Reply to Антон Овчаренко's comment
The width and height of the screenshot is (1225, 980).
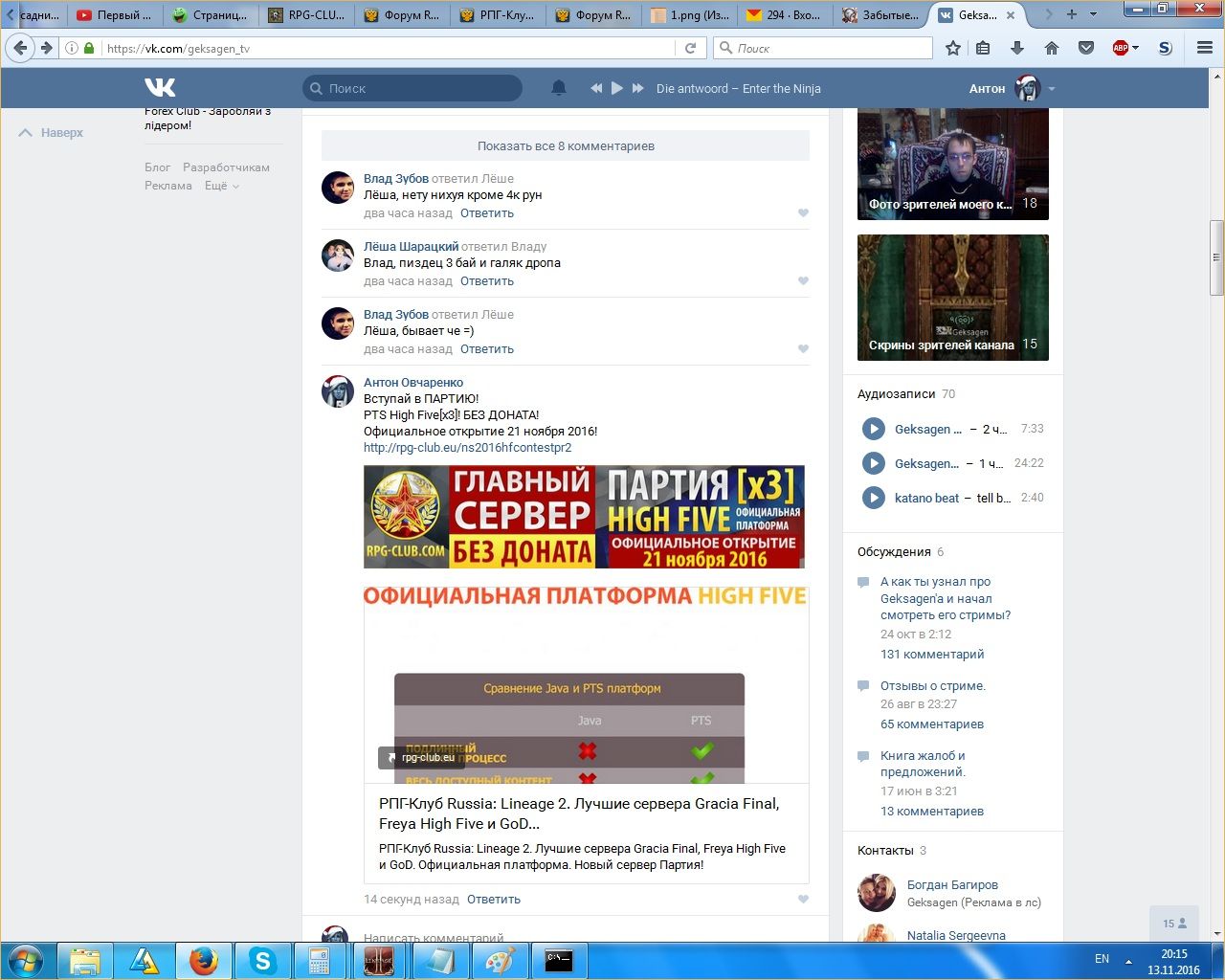493,900
